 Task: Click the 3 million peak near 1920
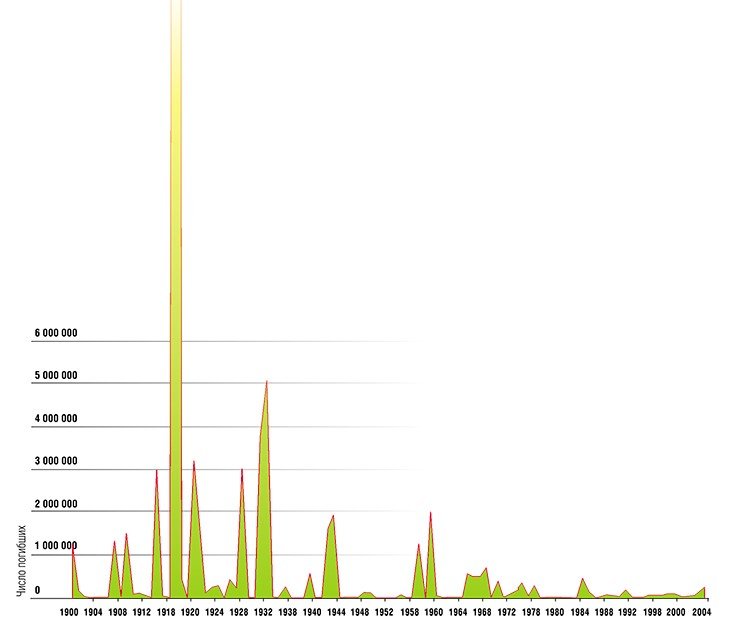[195, 531]
